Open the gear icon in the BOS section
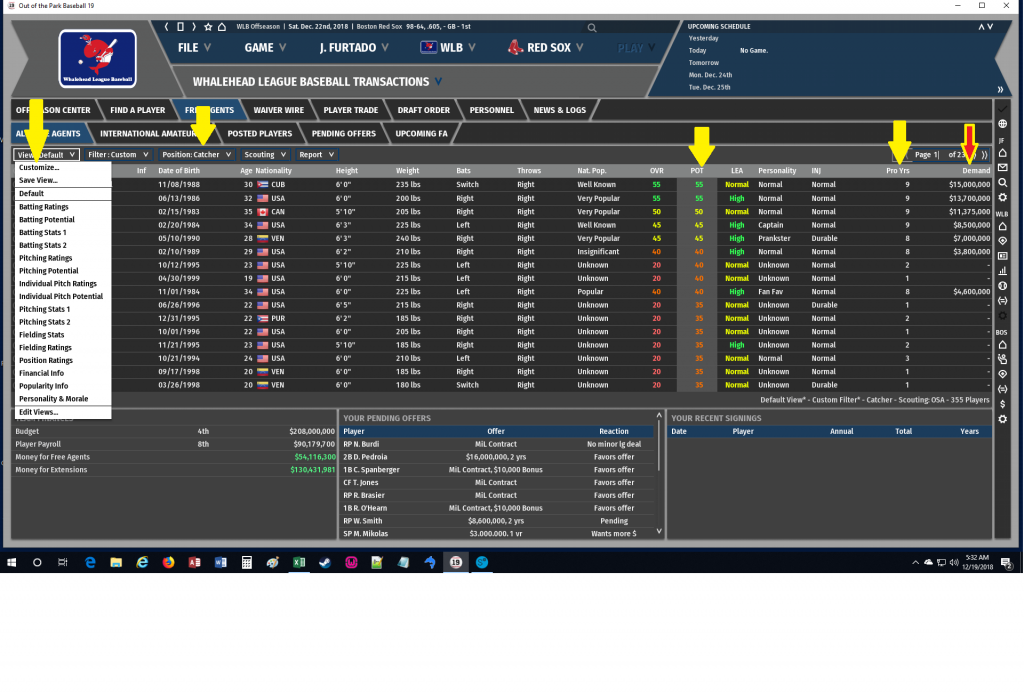1024x693 pixels. 1002,419
